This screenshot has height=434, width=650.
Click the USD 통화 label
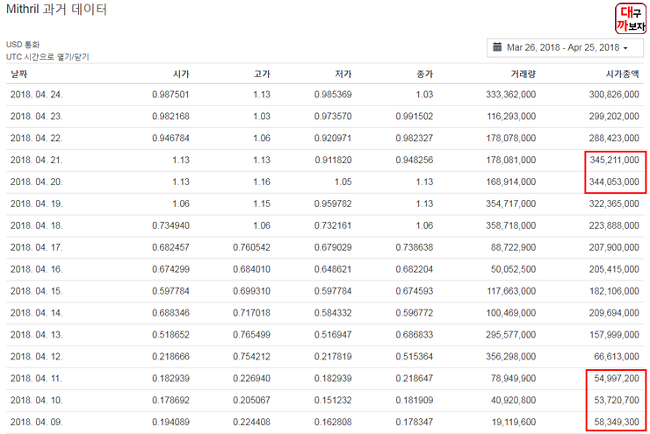[23, 44]
